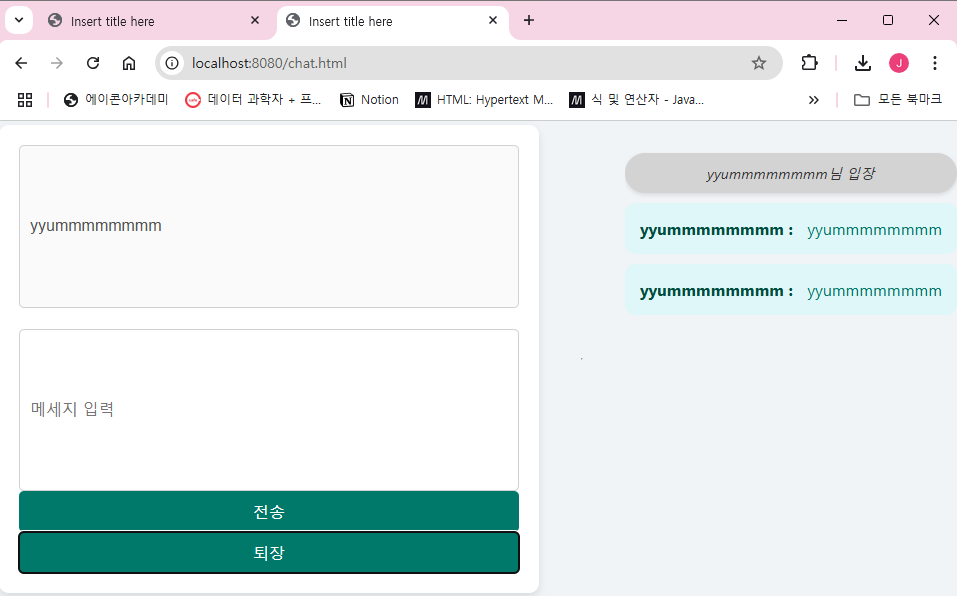Open the 데이터 과학자 bookmark
The image size is (957, 596).
[x=253, y=99]
